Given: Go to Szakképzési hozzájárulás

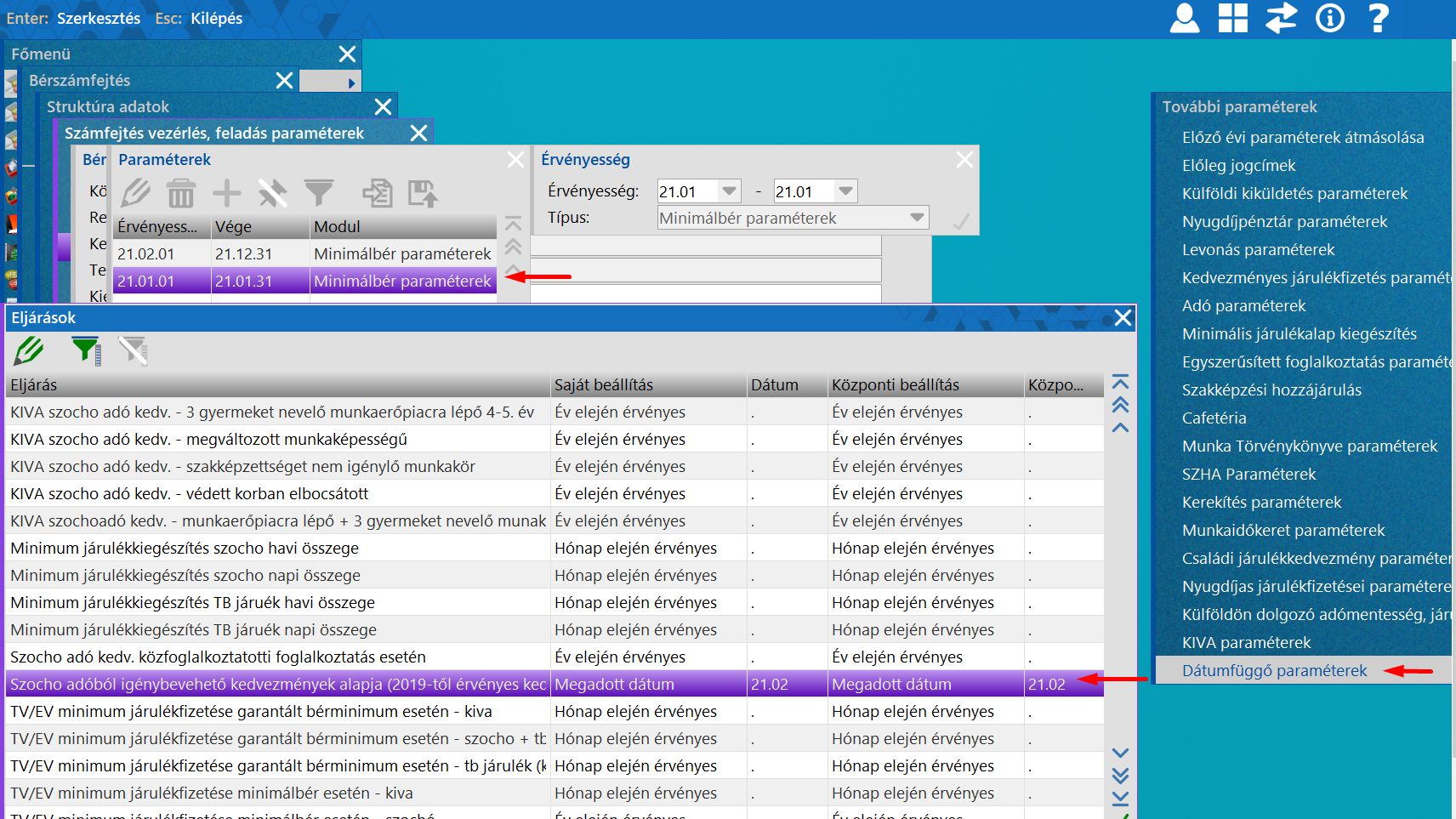Looking at the screenshot, I should 1272,390.
